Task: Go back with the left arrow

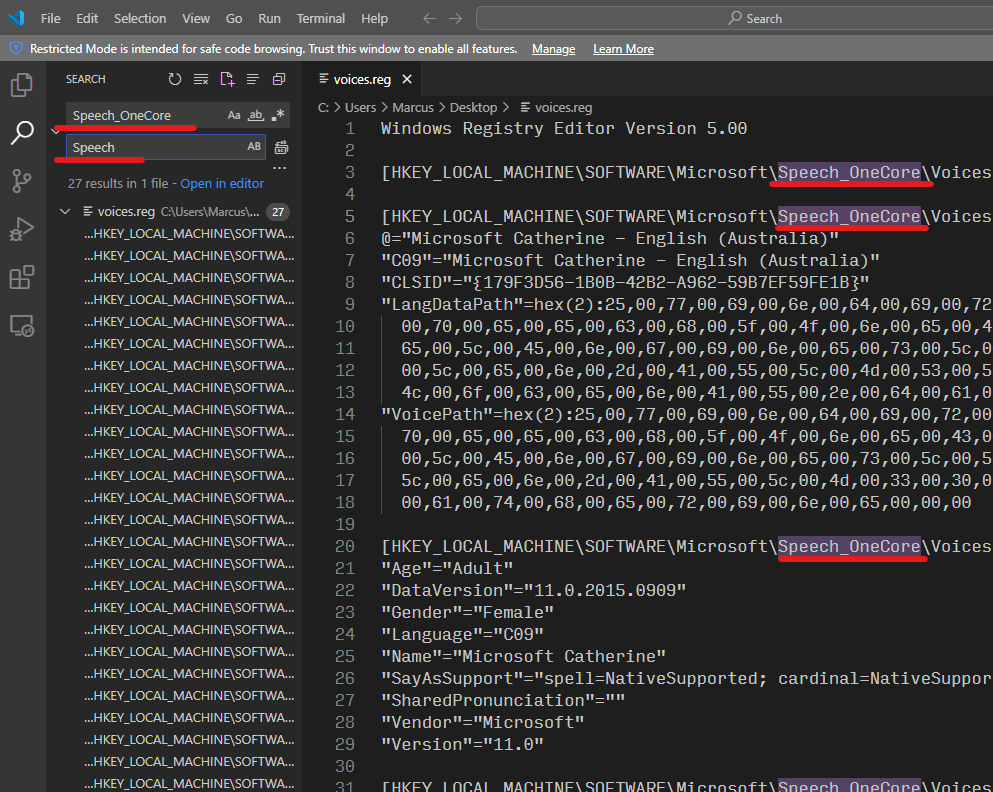Action: pos(429,18)
